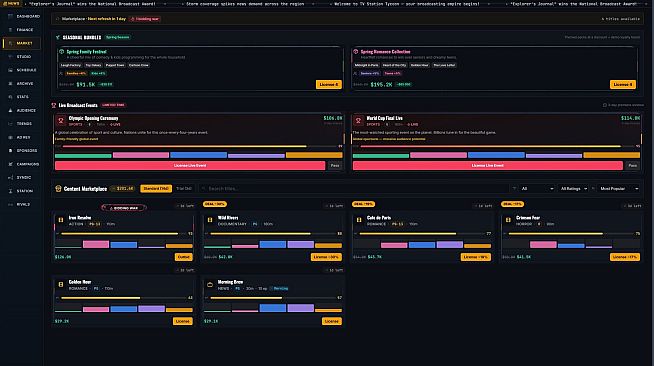Select the Market sidebar item
The width and height of the screenshot is (654, 366).
tap(22, 43)
